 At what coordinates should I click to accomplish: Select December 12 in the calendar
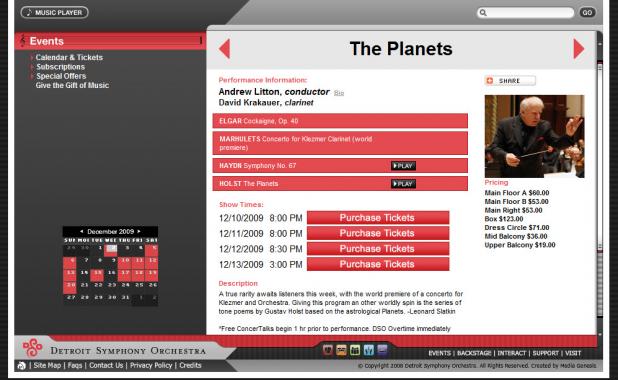[151, 263]
